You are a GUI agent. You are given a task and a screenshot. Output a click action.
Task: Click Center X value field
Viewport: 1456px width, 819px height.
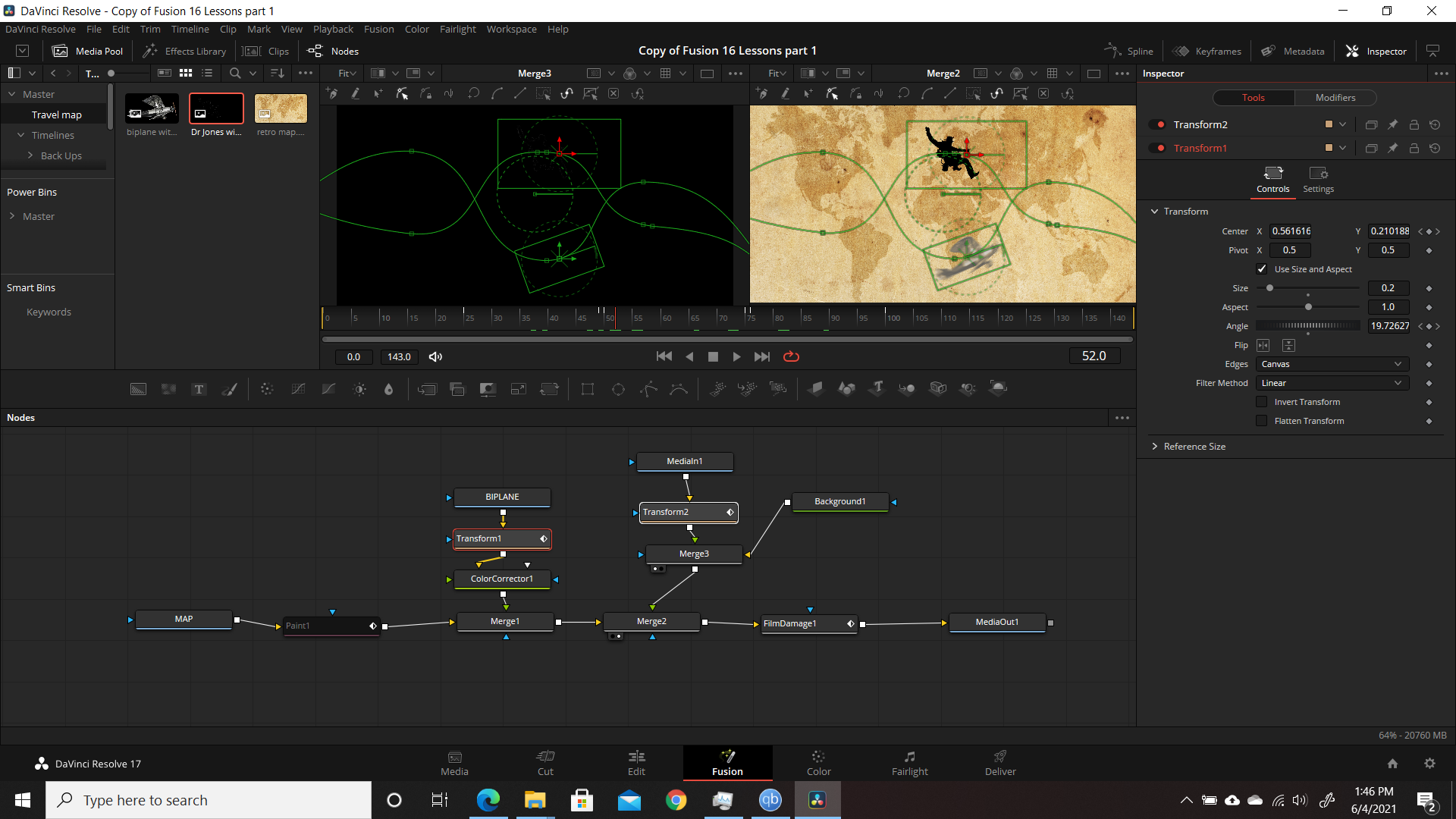(x=1291, y=231)
